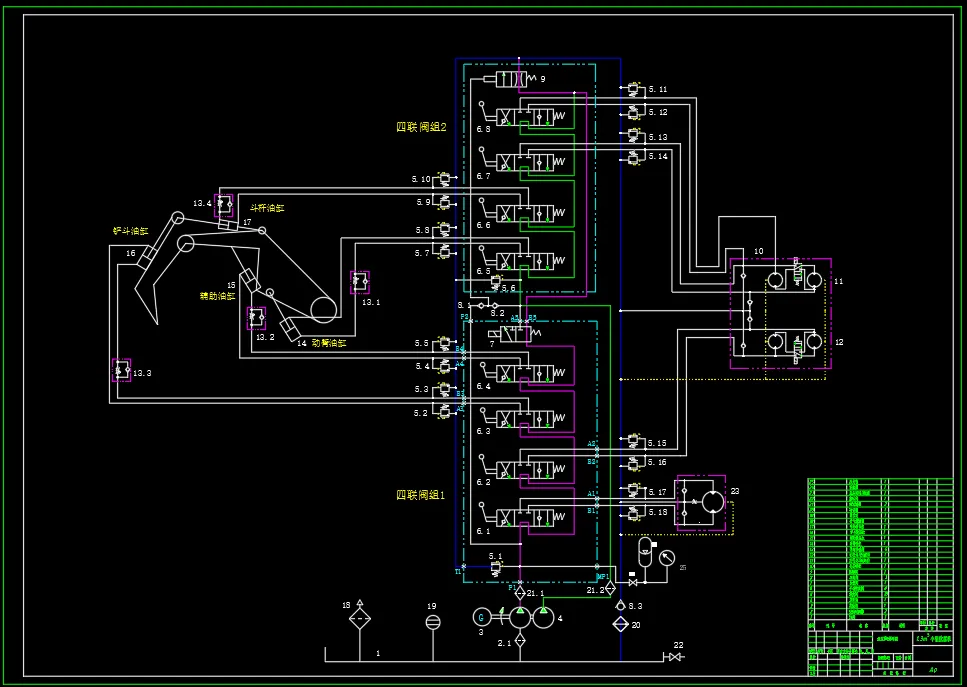The width and height of the screenshot is (967, 687).
Task: Click the round symbol labeled 19
Action: tap(433, 623)
